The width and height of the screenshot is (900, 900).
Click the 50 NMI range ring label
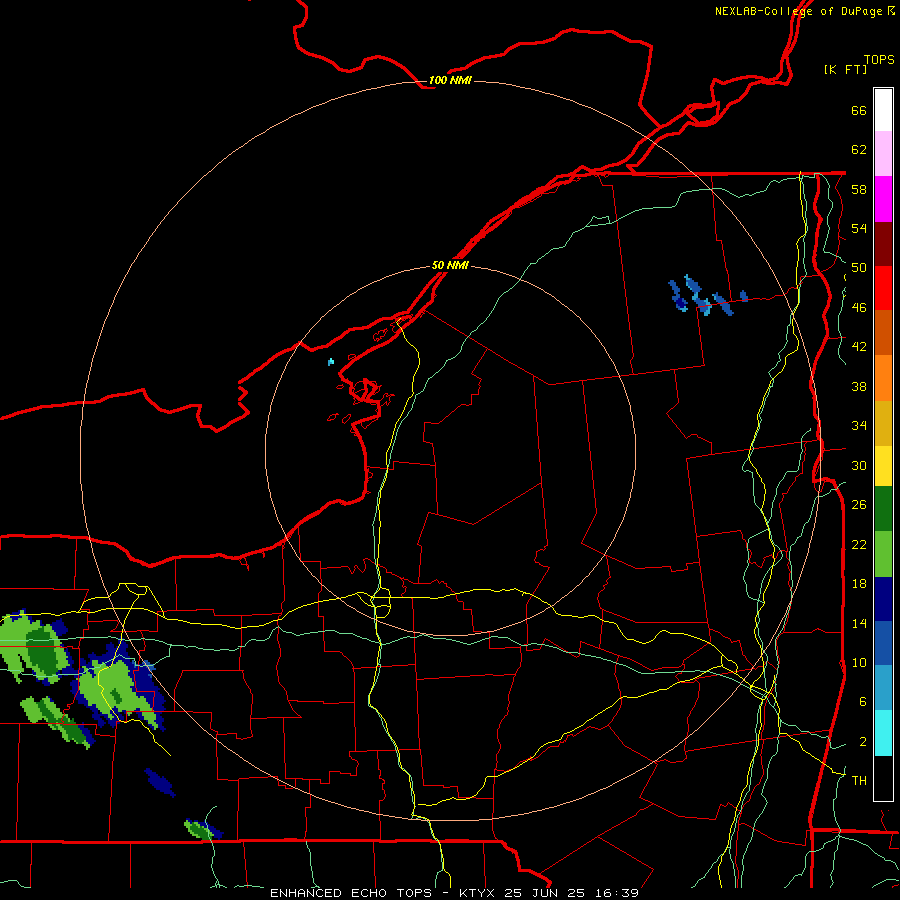pyautogui.click(x=450, y=265)
